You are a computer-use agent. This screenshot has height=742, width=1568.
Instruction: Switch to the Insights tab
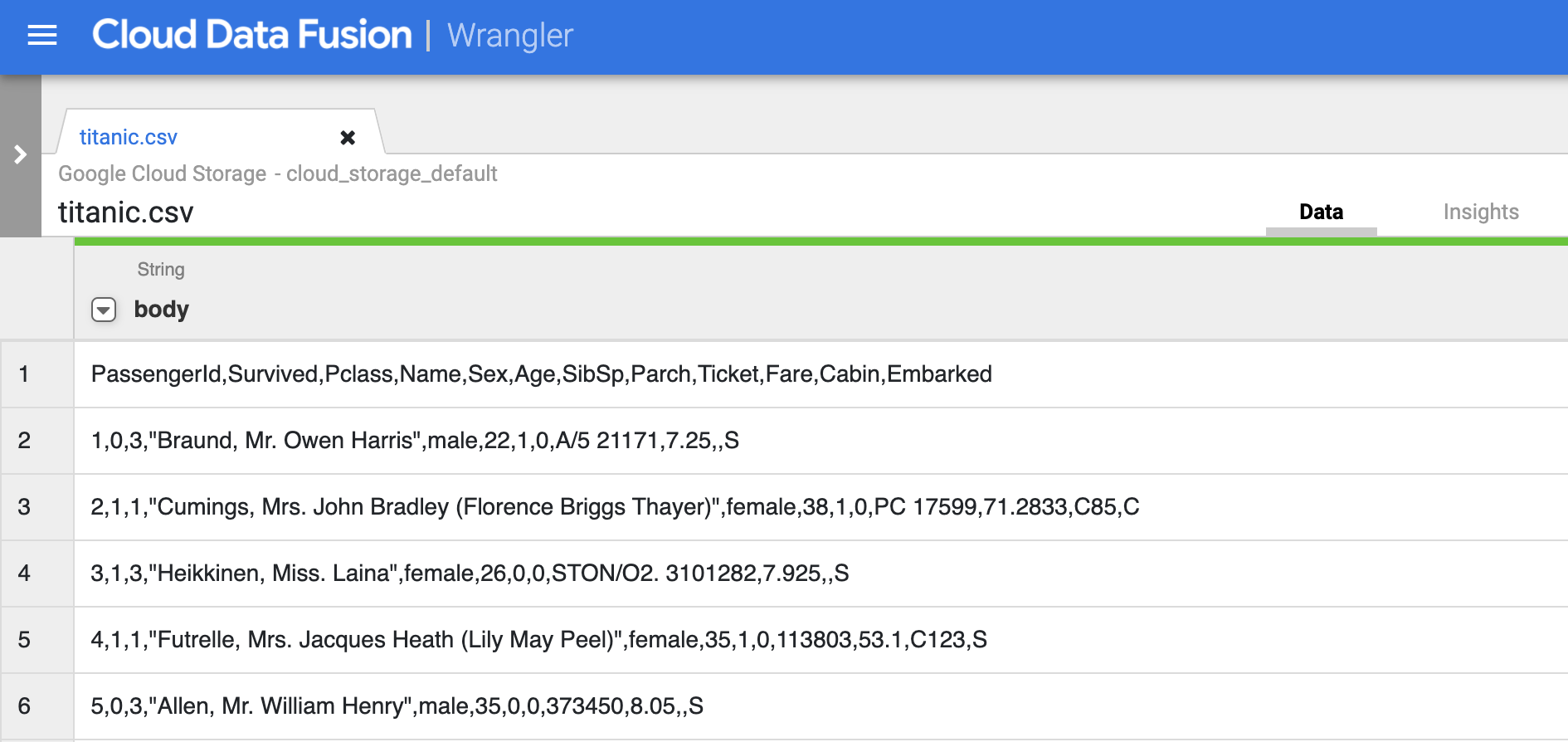[x=1481, y=212]
